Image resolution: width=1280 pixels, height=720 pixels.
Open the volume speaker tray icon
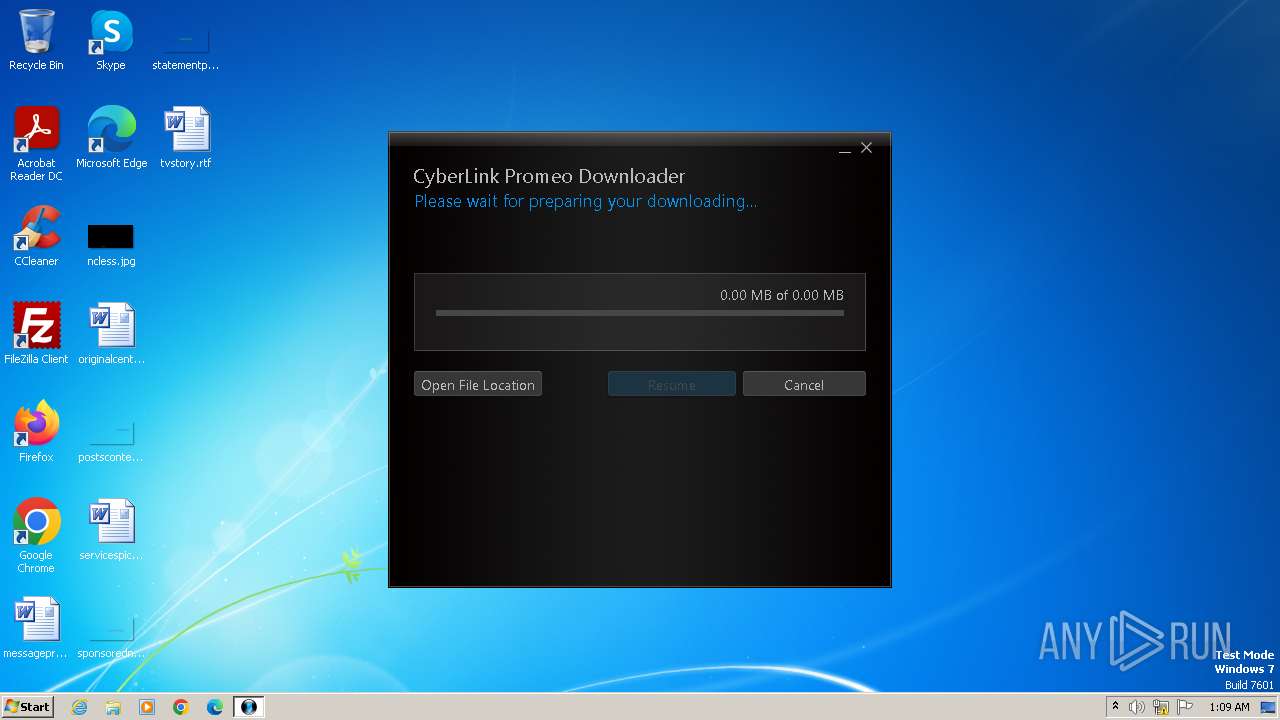pyautogui.click(x=1137, y=707)
